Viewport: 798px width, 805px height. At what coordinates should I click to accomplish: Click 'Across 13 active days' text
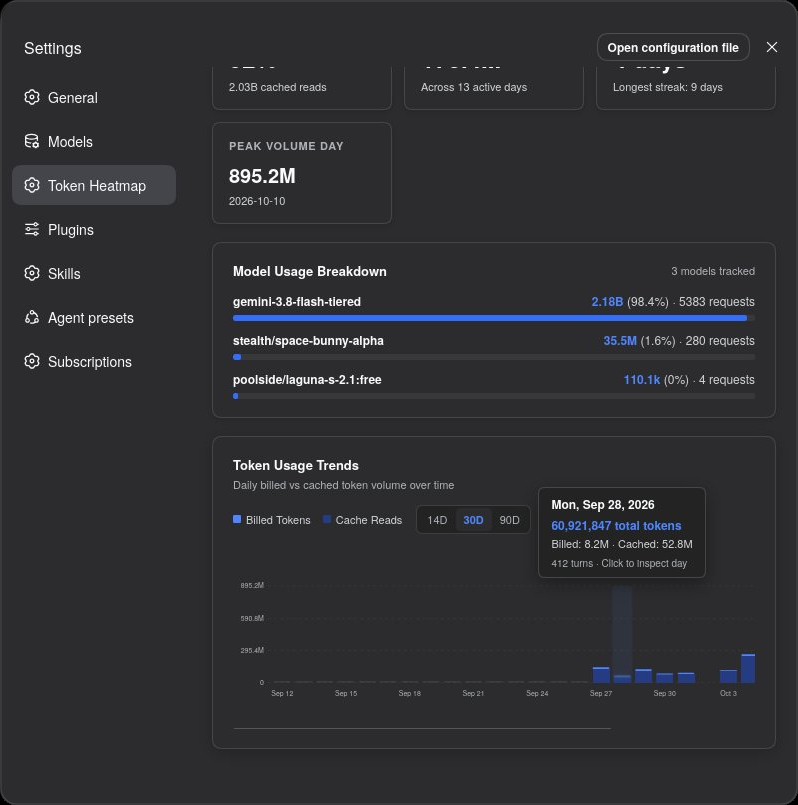pyautogui.click(x=474, y=87)
